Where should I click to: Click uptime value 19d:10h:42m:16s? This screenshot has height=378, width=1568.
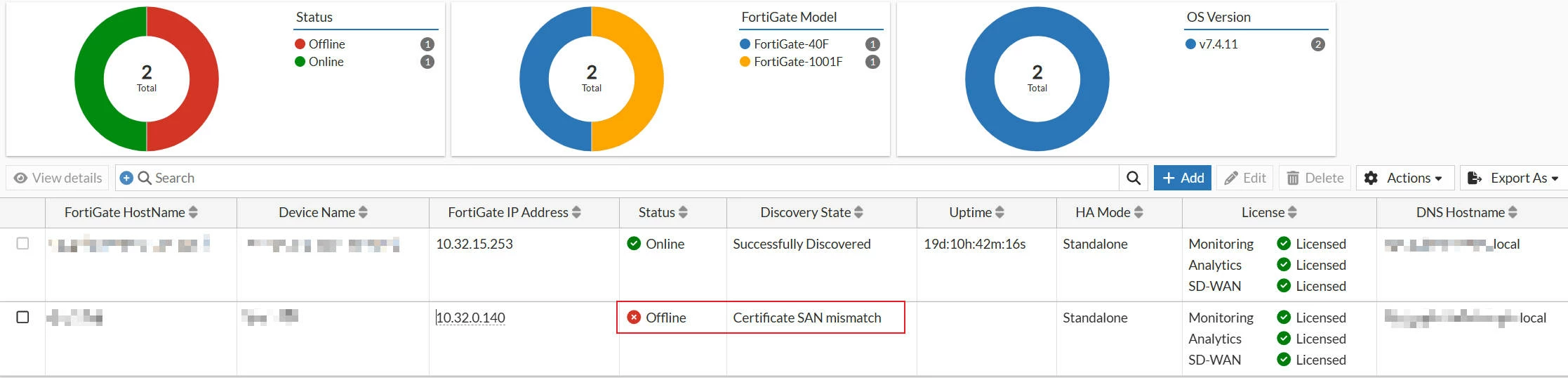975,244
